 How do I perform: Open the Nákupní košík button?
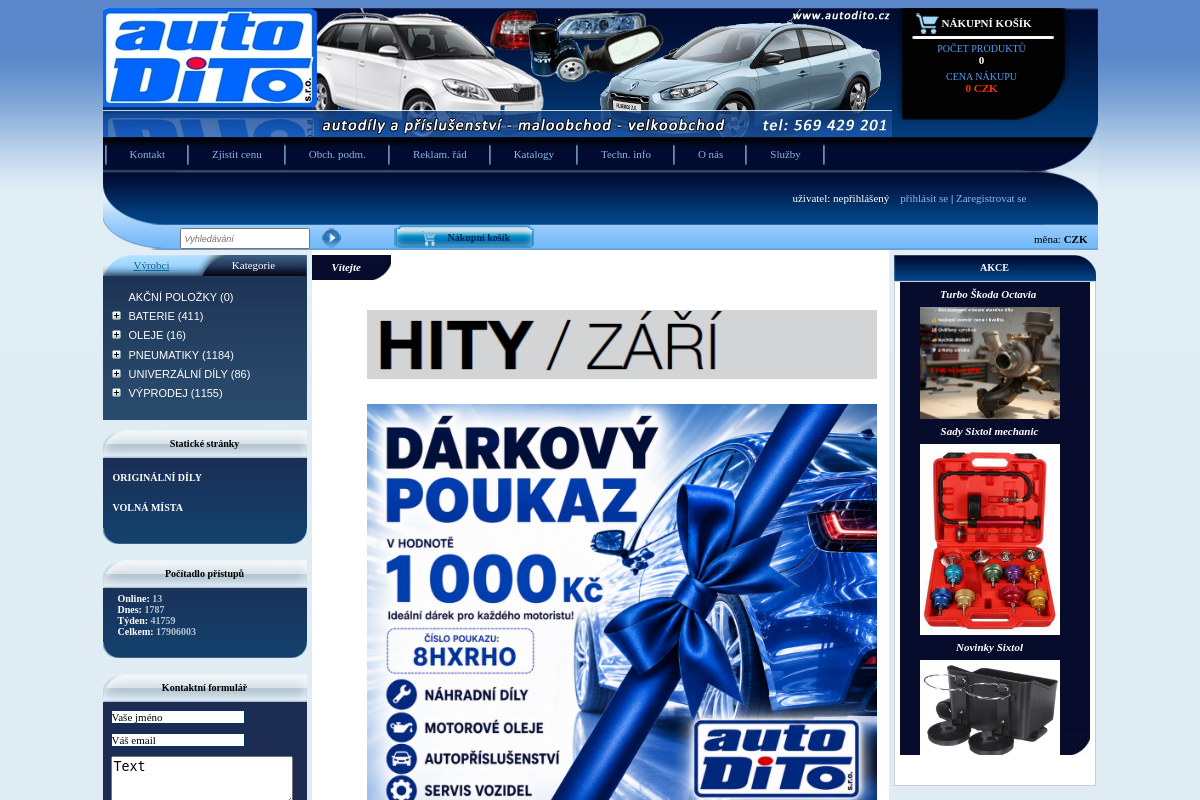(464, 237)
